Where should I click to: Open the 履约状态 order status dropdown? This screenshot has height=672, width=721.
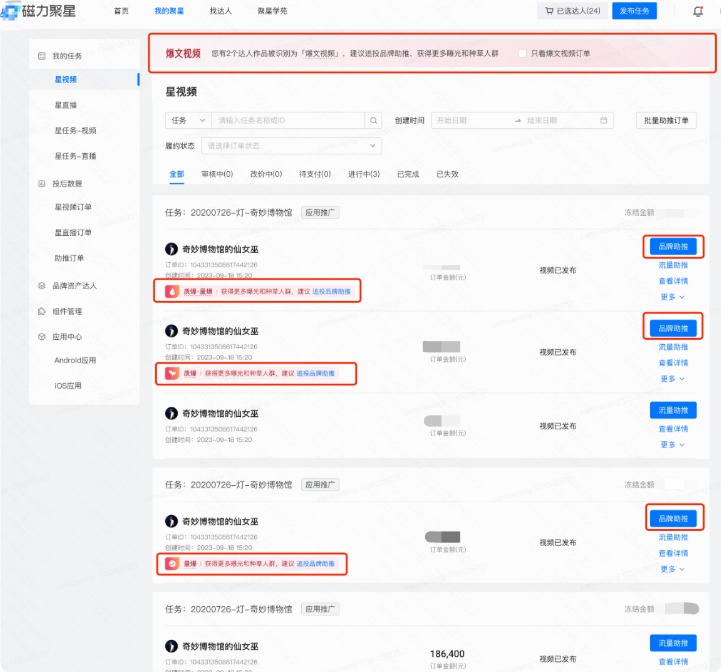tap(290, 145)
